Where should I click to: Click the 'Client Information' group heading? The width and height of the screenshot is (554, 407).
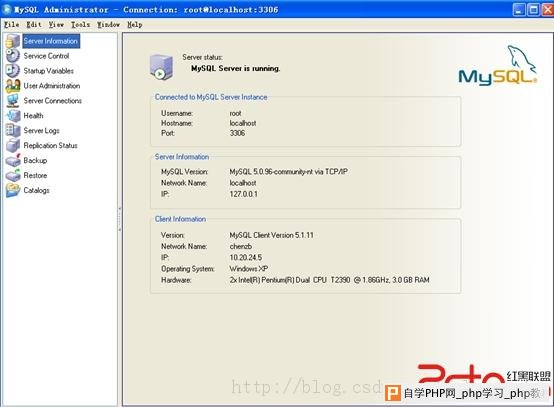tap(180, 219)
